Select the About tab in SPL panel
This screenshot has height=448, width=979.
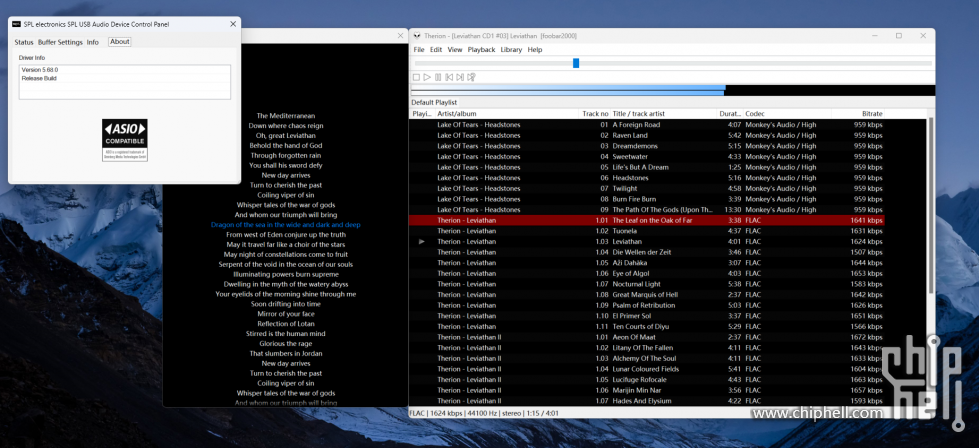pyautogui.click(x=120, y=42)
